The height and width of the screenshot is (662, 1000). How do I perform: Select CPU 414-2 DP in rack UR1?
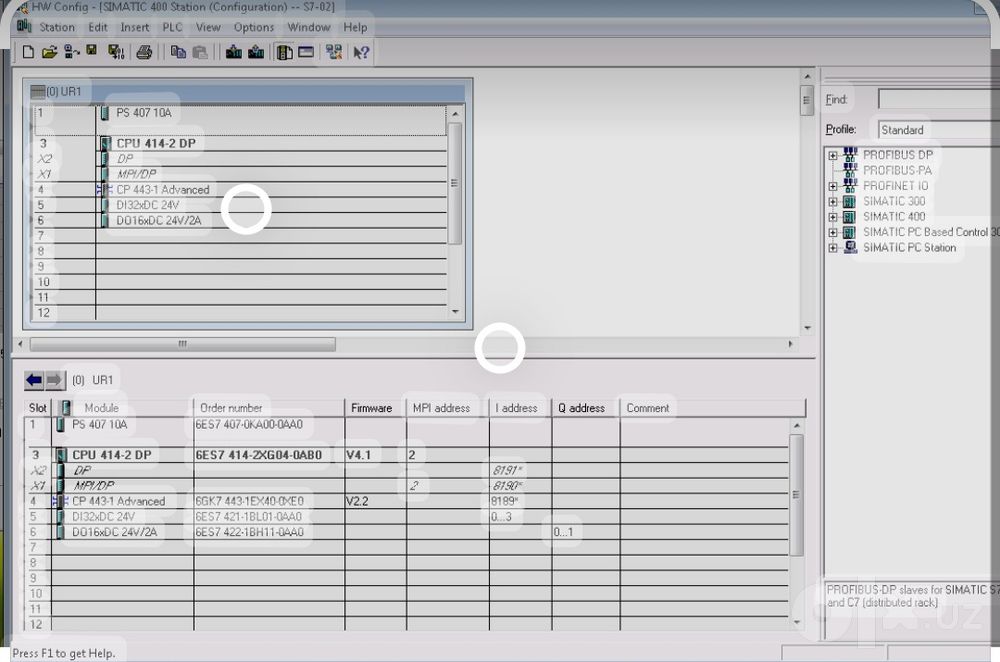click(156, 143)
